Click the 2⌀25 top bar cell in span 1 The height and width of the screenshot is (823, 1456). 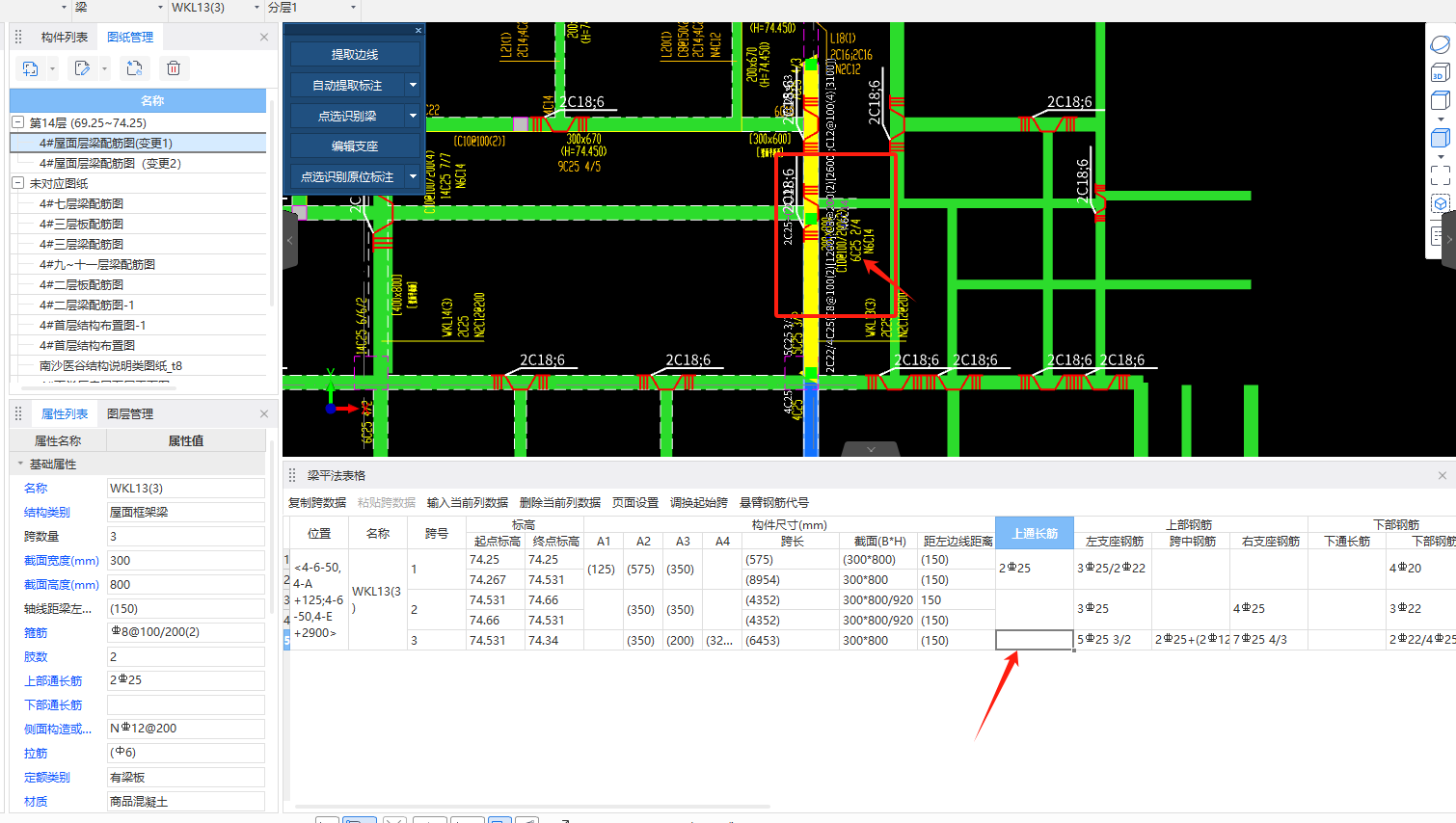tap(1035, 569)
